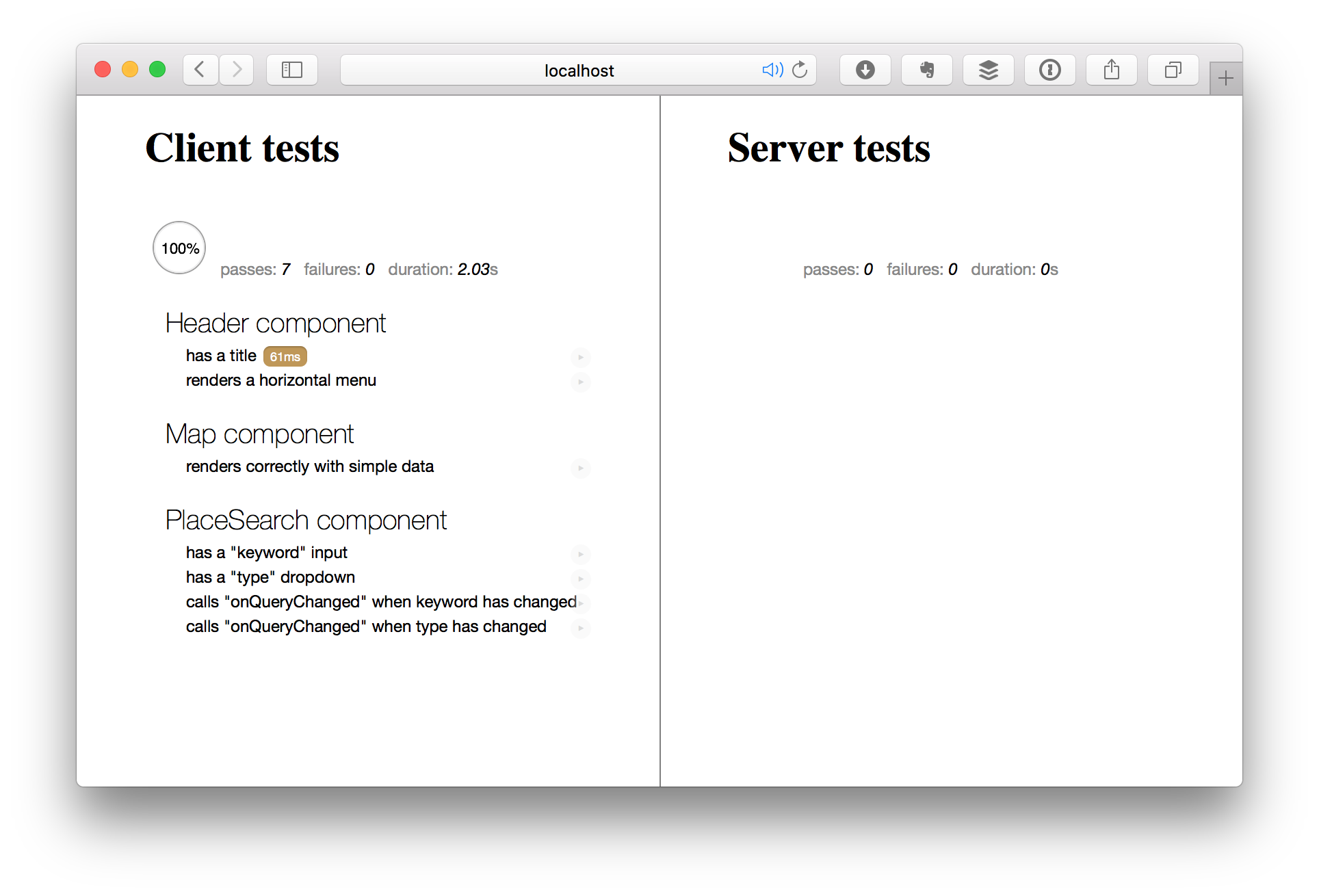Click the 100% progress circle

pos(179,248)
